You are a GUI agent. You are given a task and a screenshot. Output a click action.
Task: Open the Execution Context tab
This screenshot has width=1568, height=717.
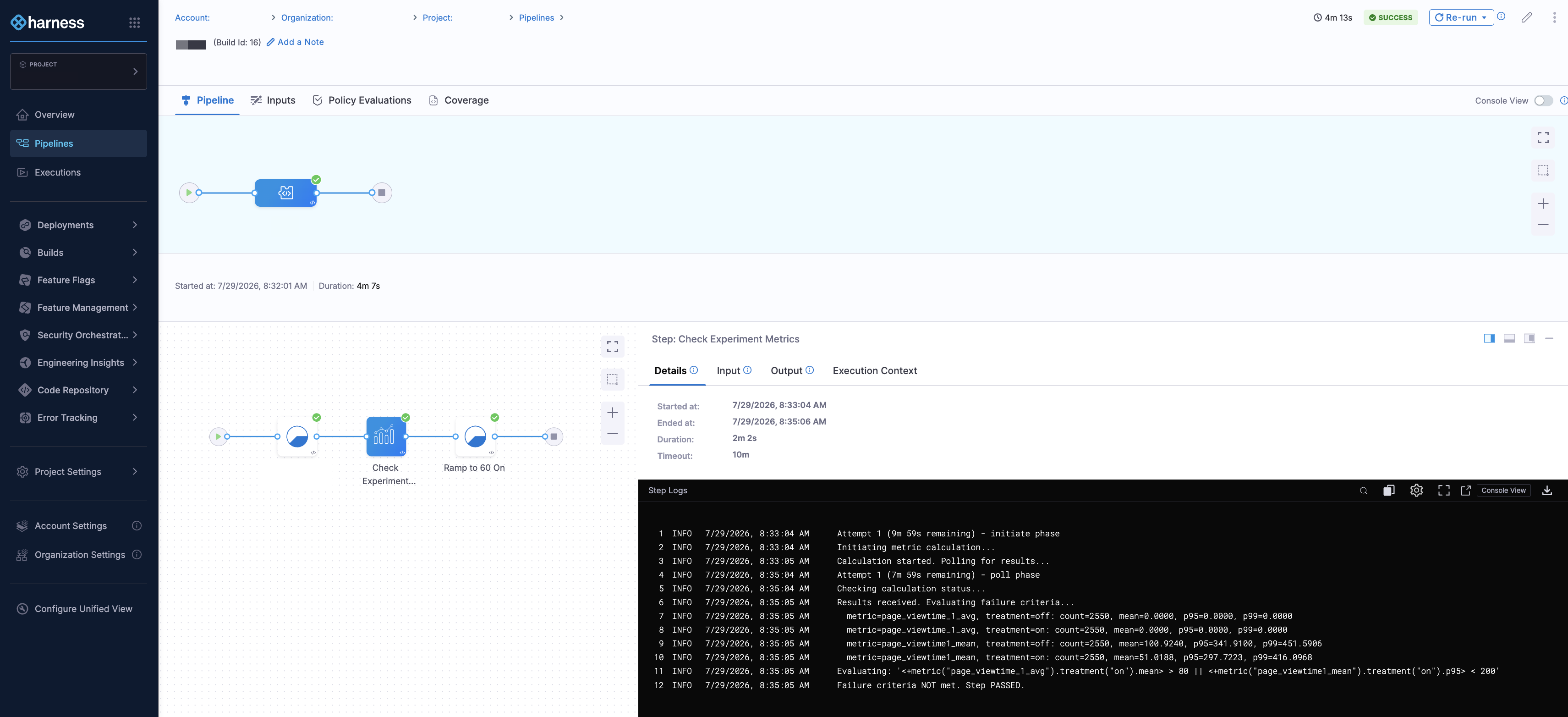(875, 370)
